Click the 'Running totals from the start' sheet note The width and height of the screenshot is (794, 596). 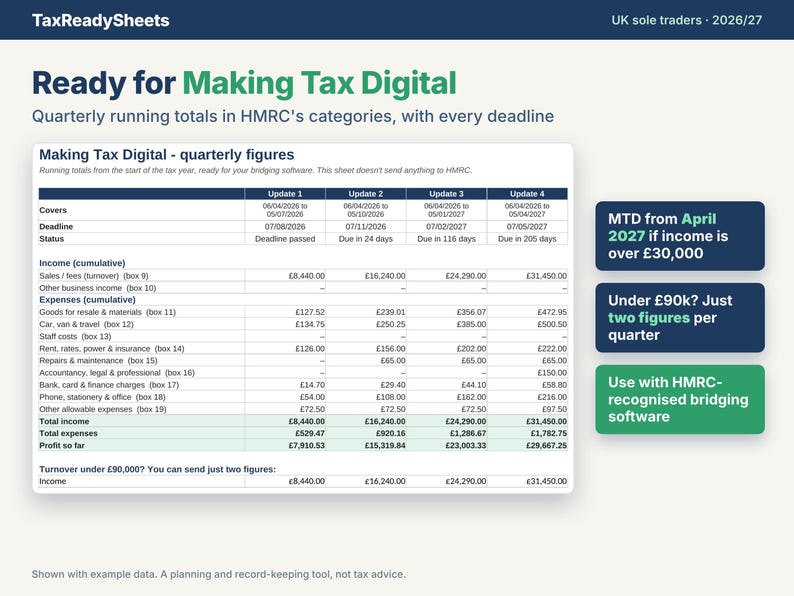[x=255, y=170]
